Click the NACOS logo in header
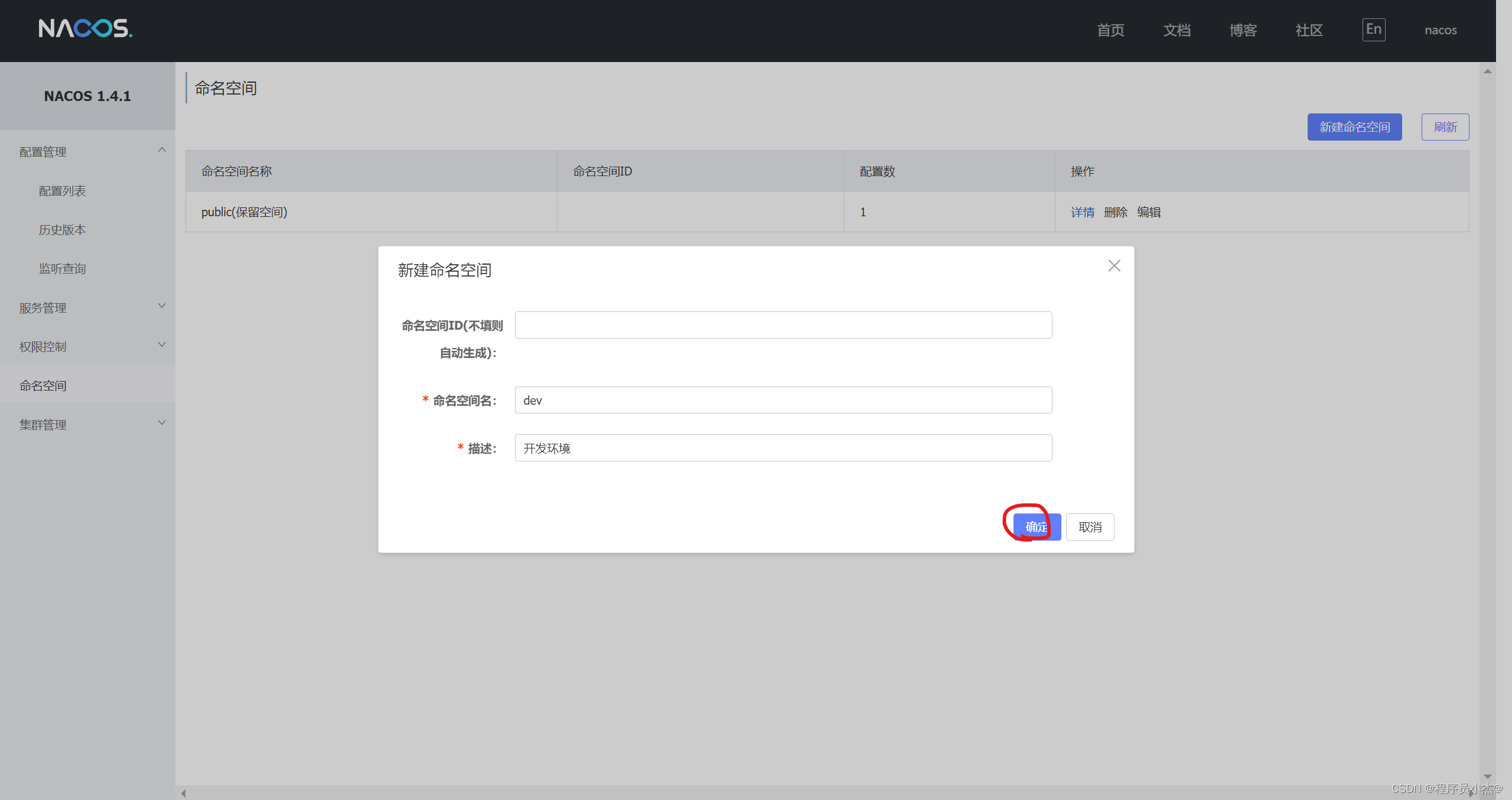Viewport: 1512px width, 800px height. coord(86,28)
